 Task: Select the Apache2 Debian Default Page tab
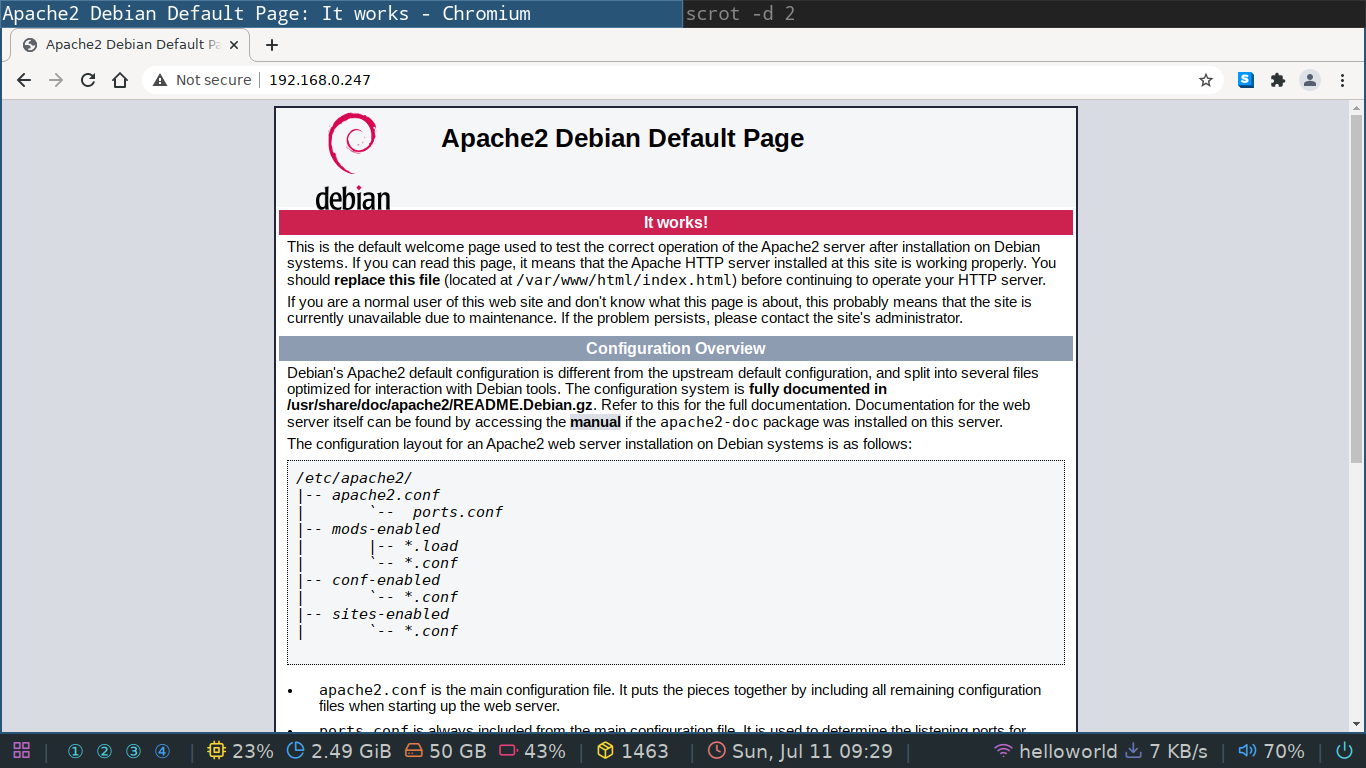131,45
